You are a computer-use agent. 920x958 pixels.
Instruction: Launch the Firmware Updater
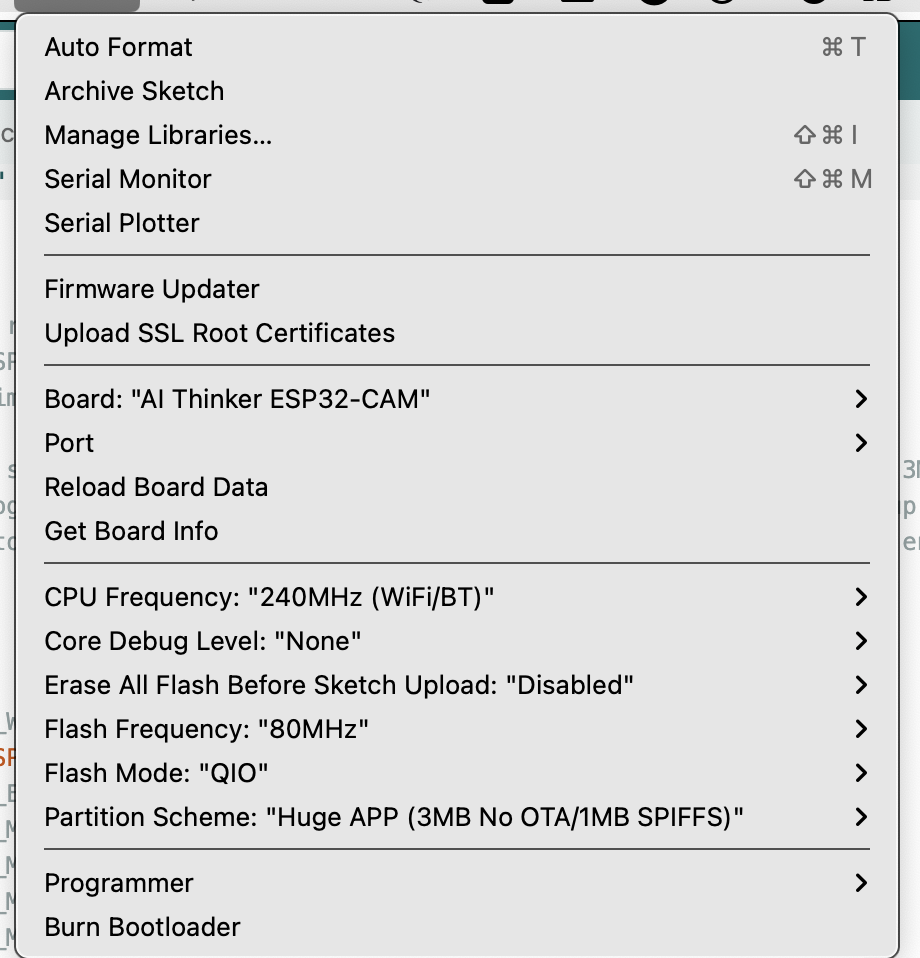coord(151,289)
